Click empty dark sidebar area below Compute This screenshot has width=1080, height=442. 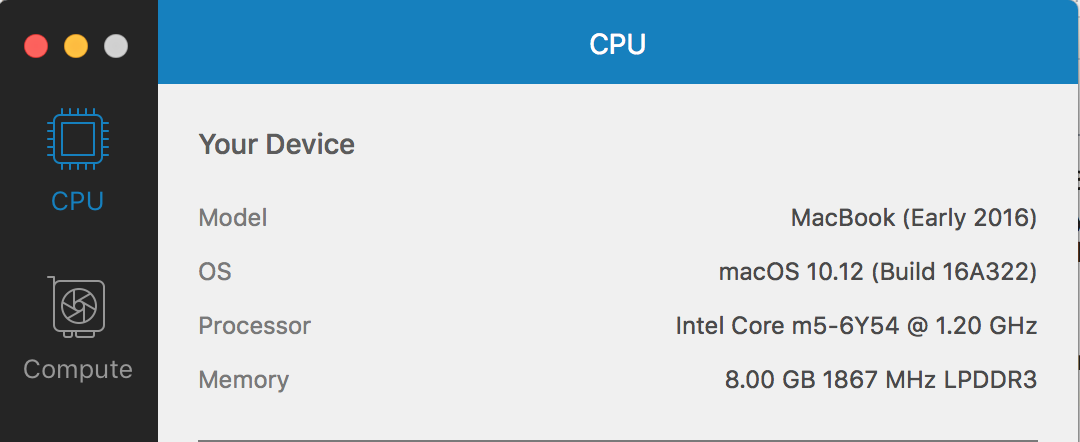point(77,415)
